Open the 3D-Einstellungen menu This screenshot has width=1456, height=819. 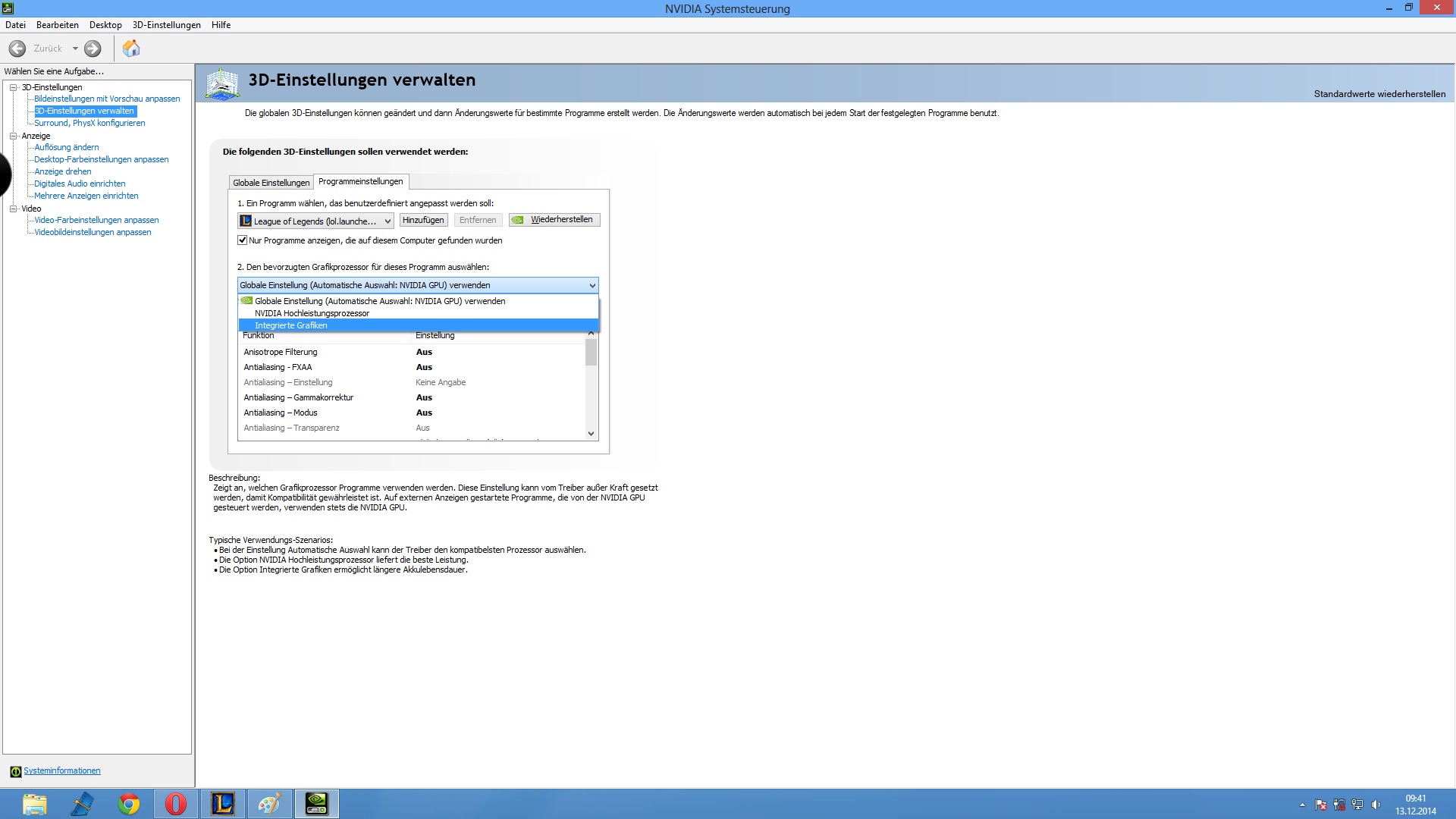166,25
